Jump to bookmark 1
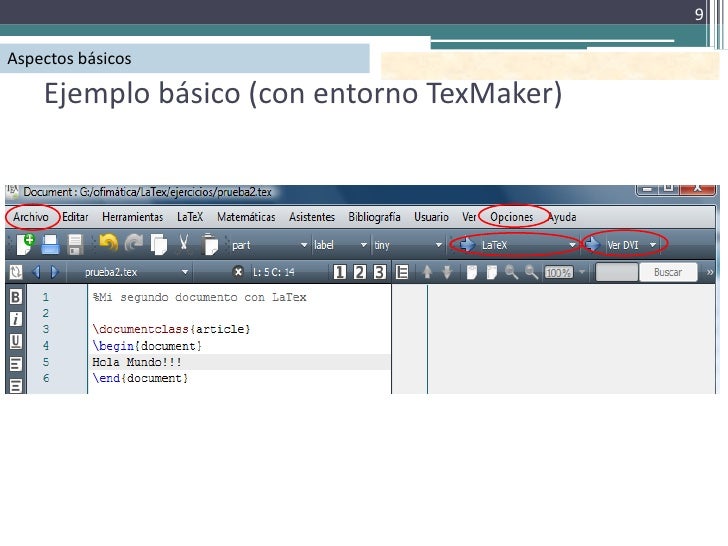728x546 pixels. click(339, 272)
